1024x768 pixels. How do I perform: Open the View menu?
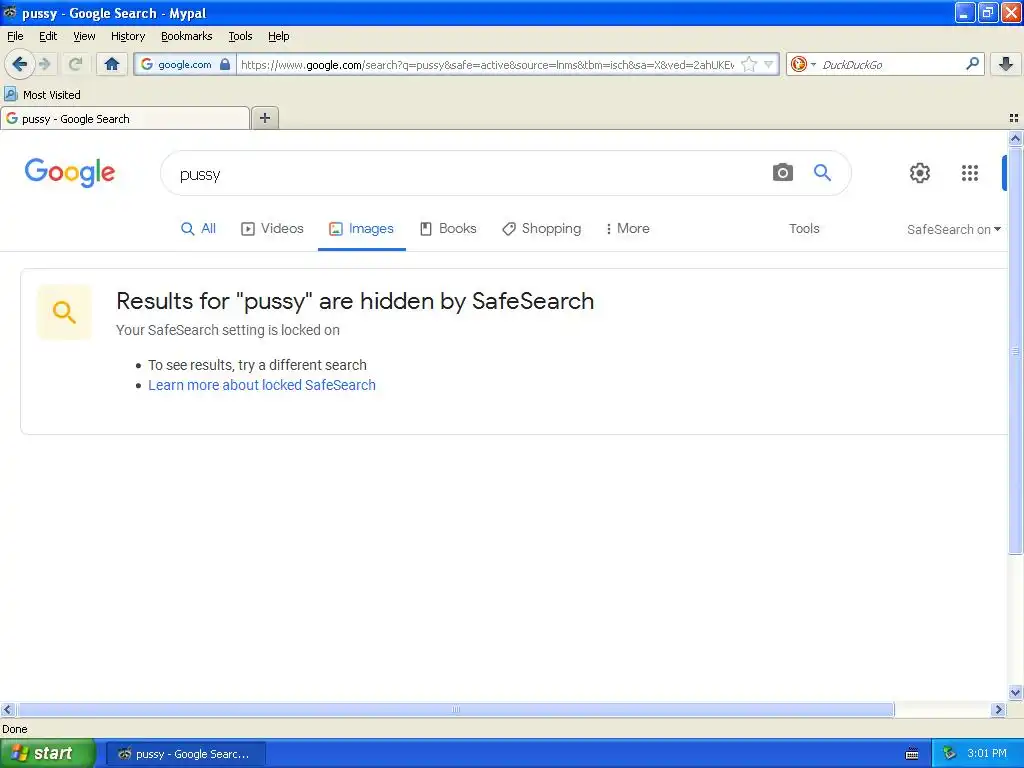84,36
